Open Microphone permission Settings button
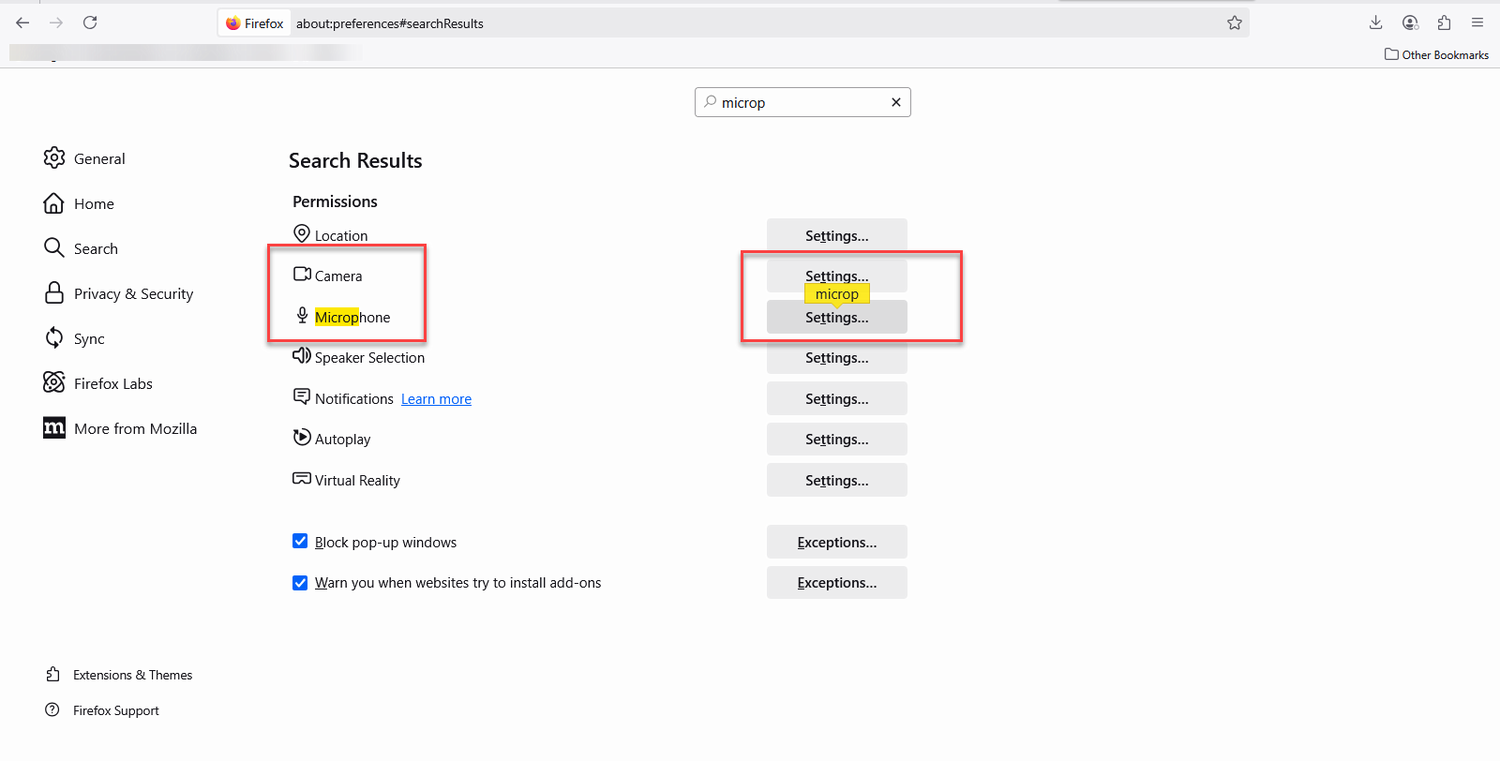This screenshot has height=761, width=1500. pyautogui.click(x=836, y=318)
